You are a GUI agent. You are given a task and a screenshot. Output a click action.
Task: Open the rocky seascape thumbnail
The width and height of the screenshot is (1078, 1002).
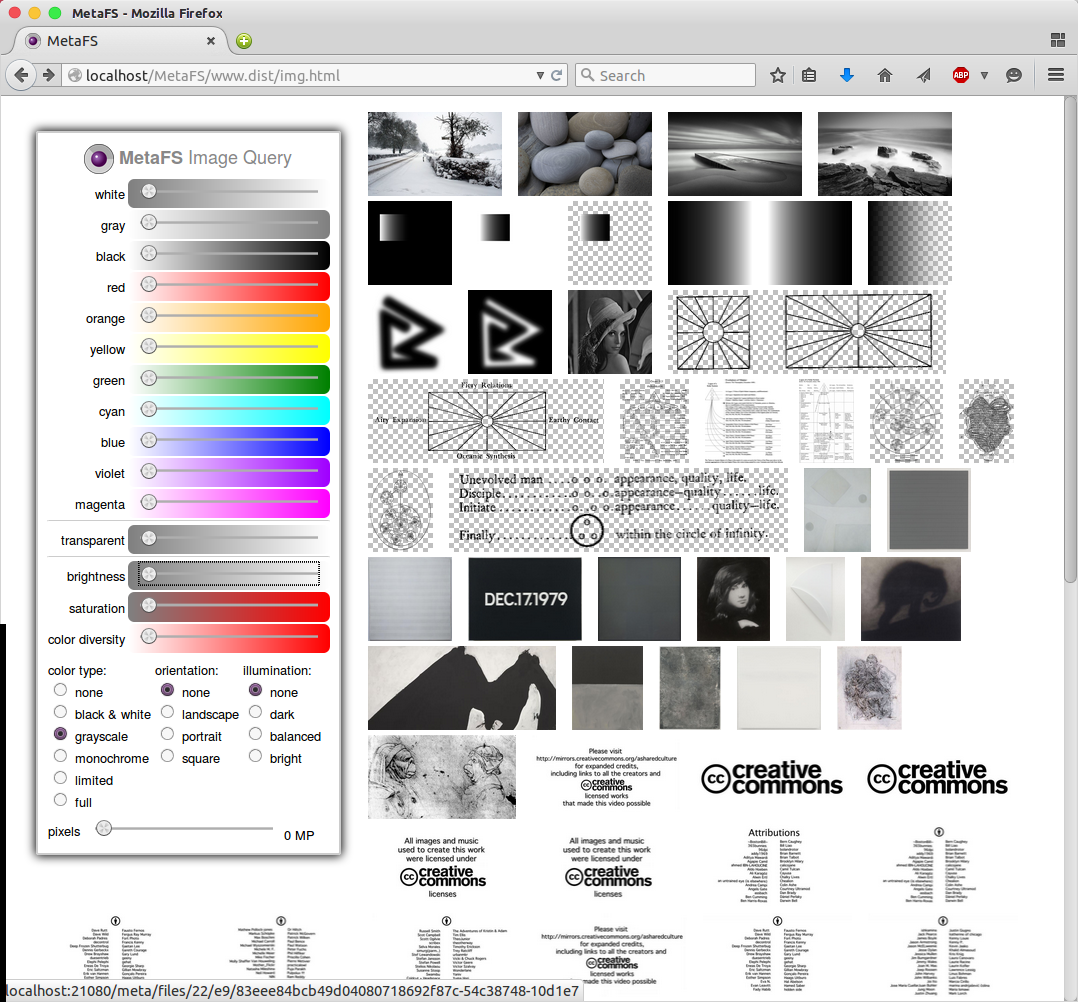(885, 154)
